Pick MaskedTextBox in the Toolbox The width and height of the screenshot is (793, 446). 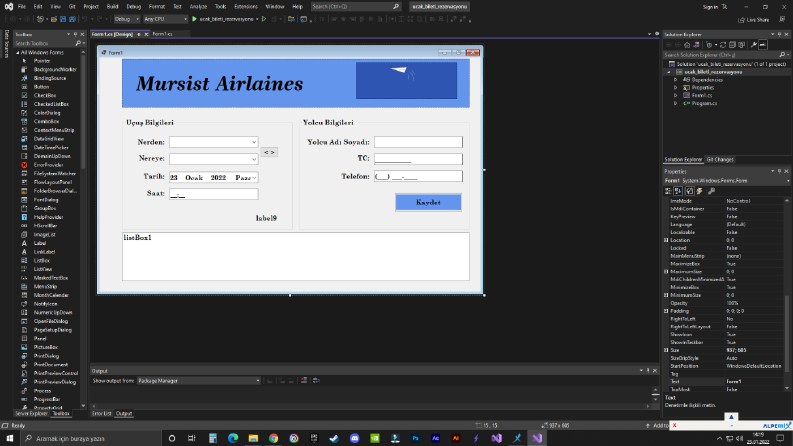click(x=51, y=278)
